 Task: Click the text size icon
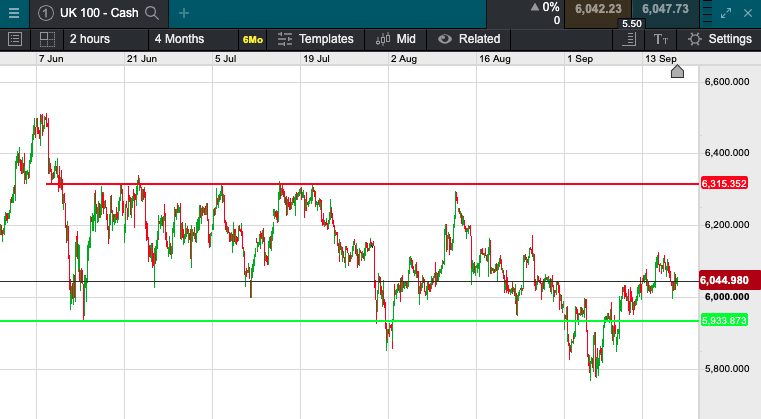[661, 39]
